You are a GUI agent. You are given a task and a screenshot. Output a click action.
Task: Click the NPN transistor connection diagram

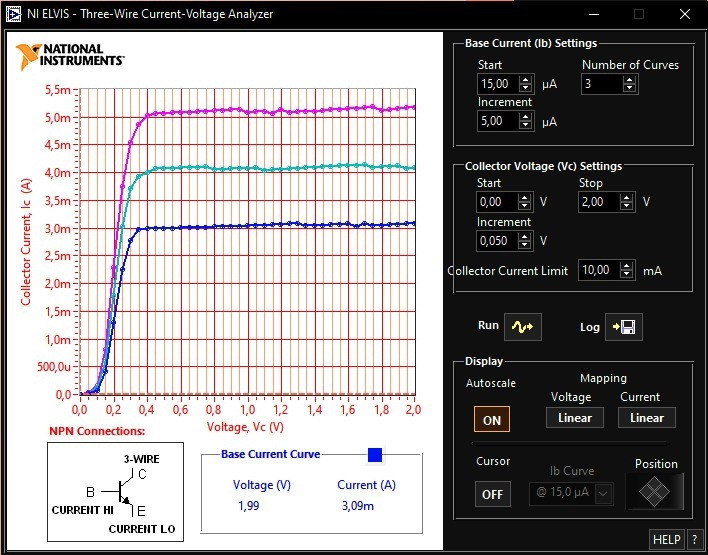tap(116, 492)
